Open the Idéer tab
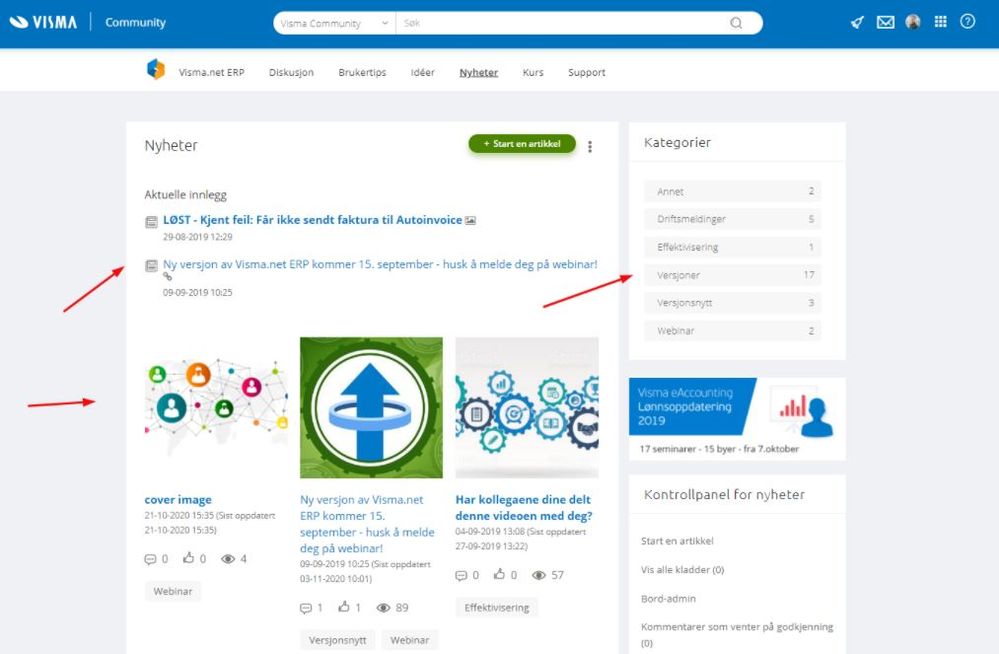 point(423,73)
